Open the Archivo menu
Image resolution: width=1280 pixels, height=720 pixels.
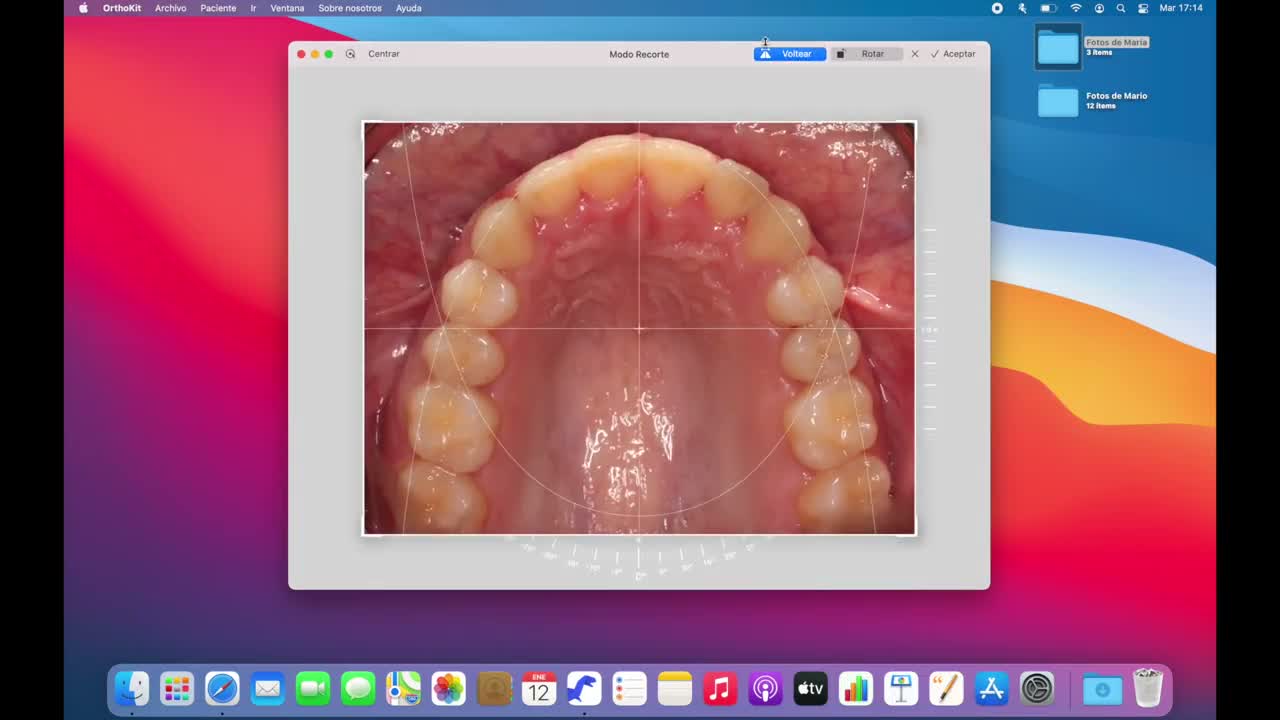pos(171,8)
